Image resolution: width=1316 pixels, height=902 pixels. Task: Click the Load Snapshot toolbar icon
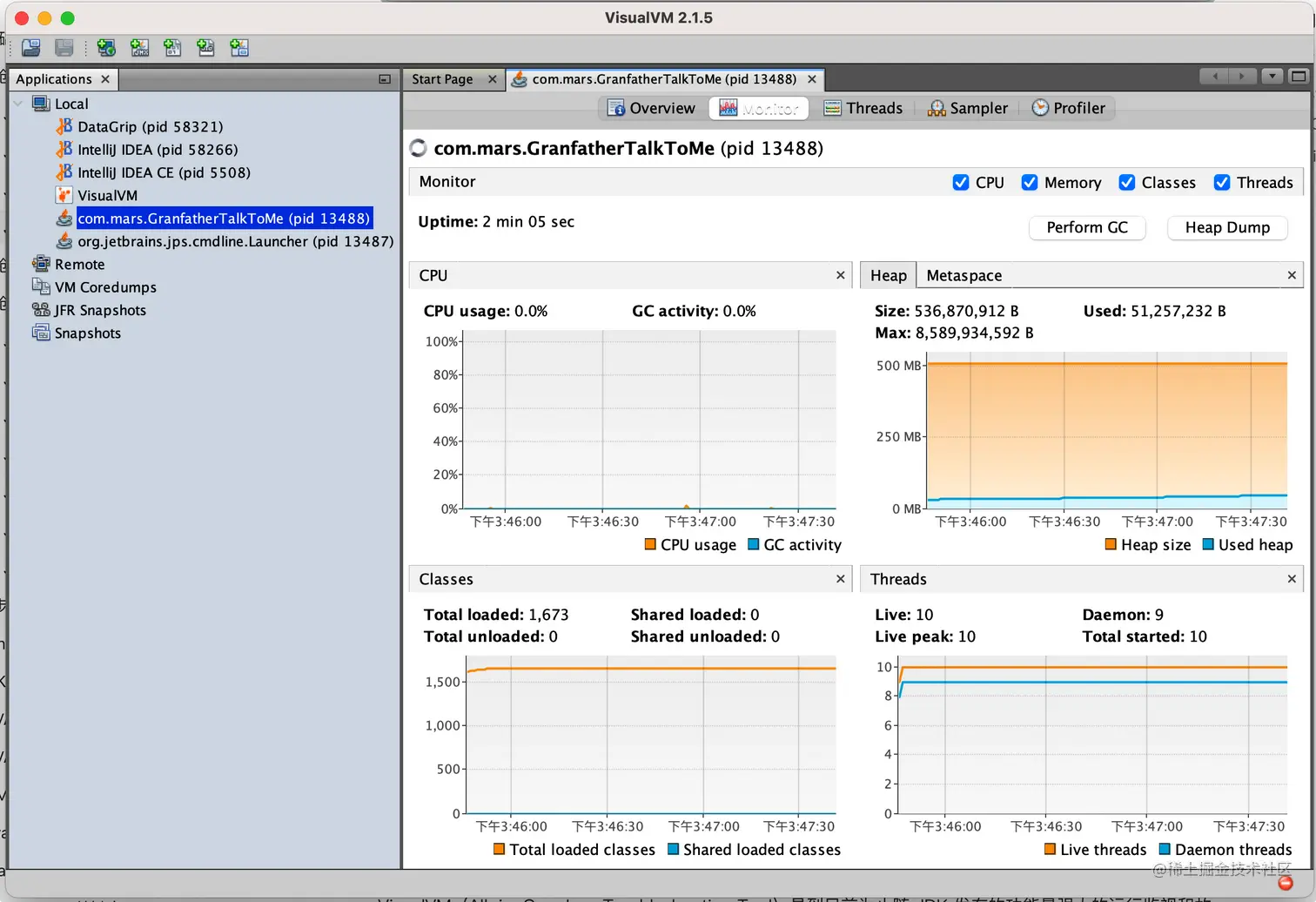pos(31,48)
